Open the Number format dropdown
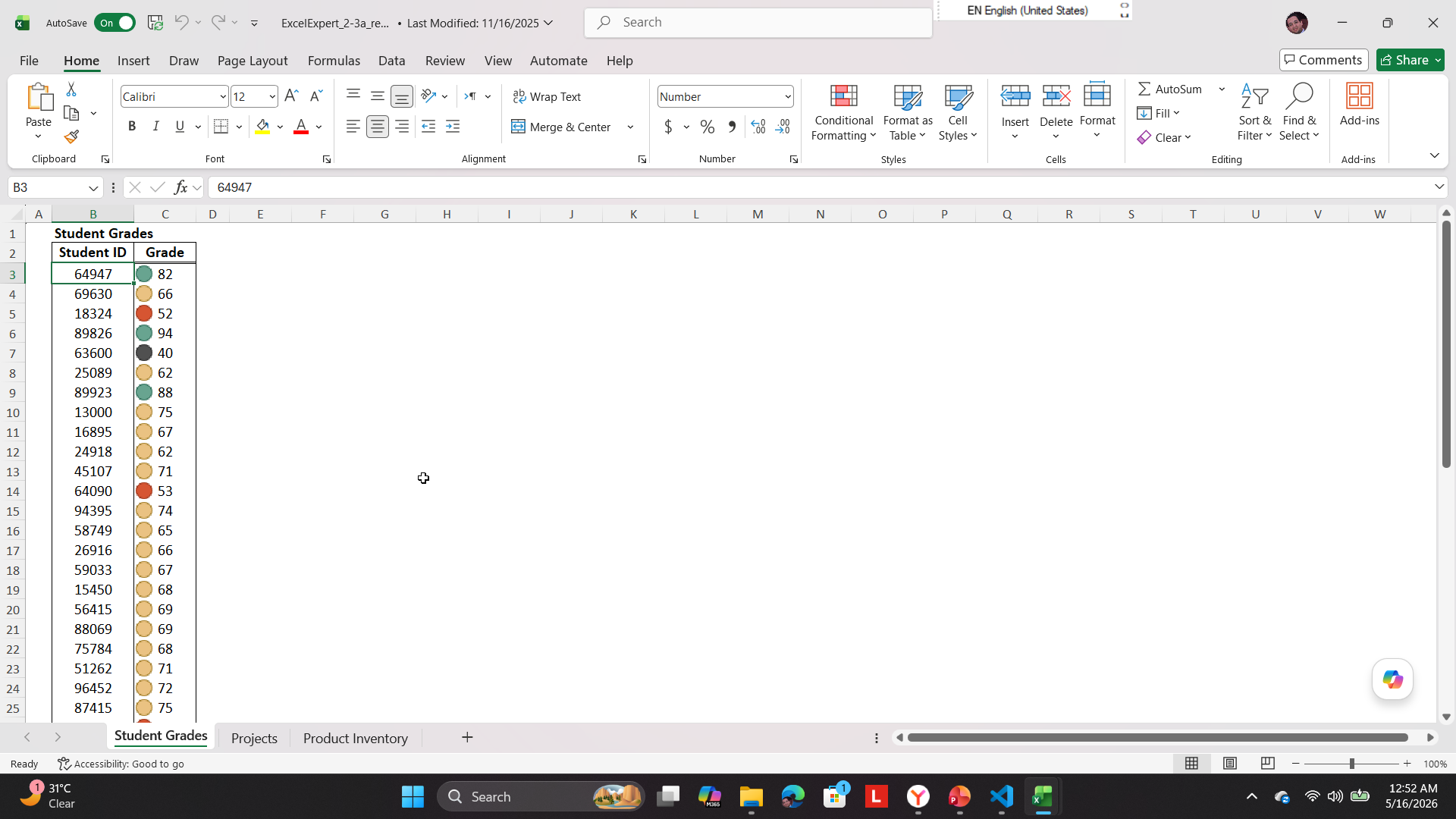1456x819 pixels. 788,96
